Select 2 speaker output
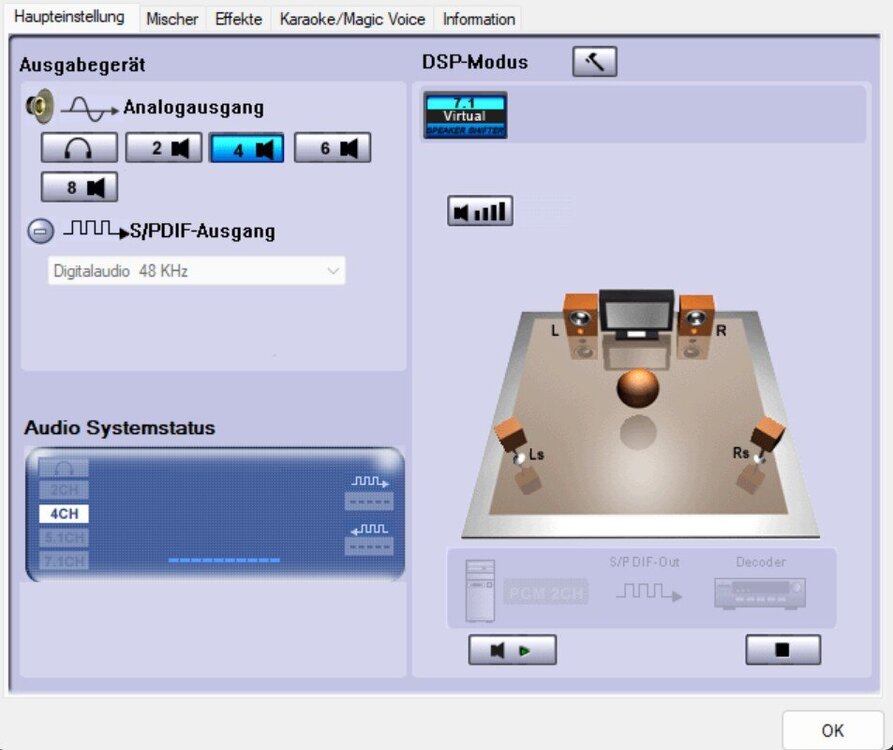Viewport: 893px width, 750px height. [x=164, y=148]
